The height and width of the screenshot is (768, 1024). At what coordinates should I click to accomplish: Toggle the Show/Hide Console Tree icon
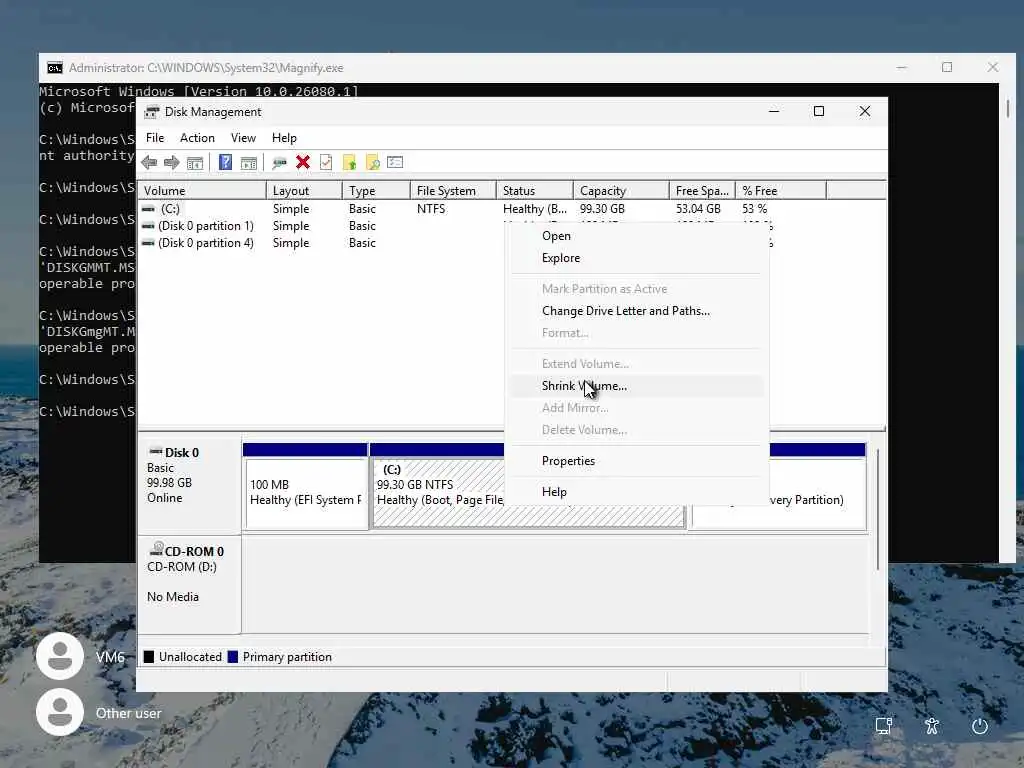coord(195,163)
